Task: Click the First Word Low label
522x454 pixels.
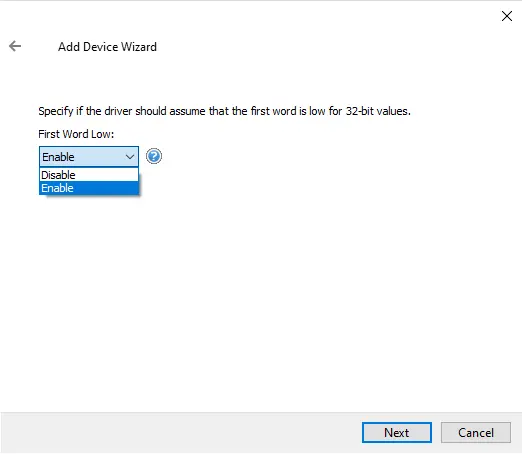Action: (x=76, y=134)
